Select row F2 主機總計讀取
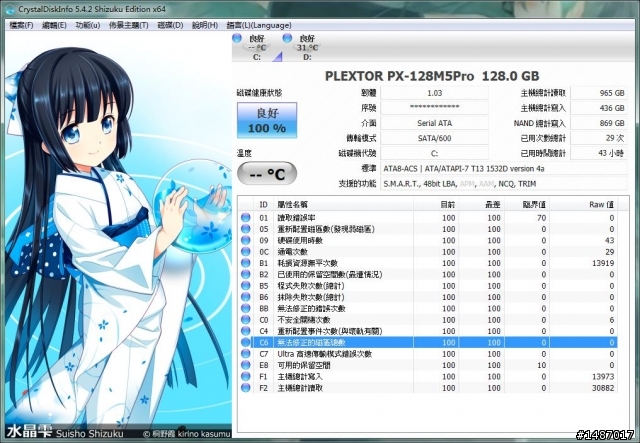The width and height of the screenshot is (640, 443). point(427,388)
